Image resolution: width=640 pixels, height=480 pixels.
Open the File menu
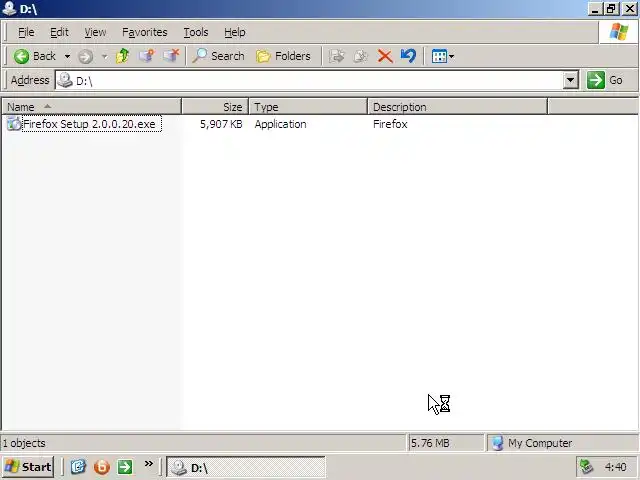26,32
